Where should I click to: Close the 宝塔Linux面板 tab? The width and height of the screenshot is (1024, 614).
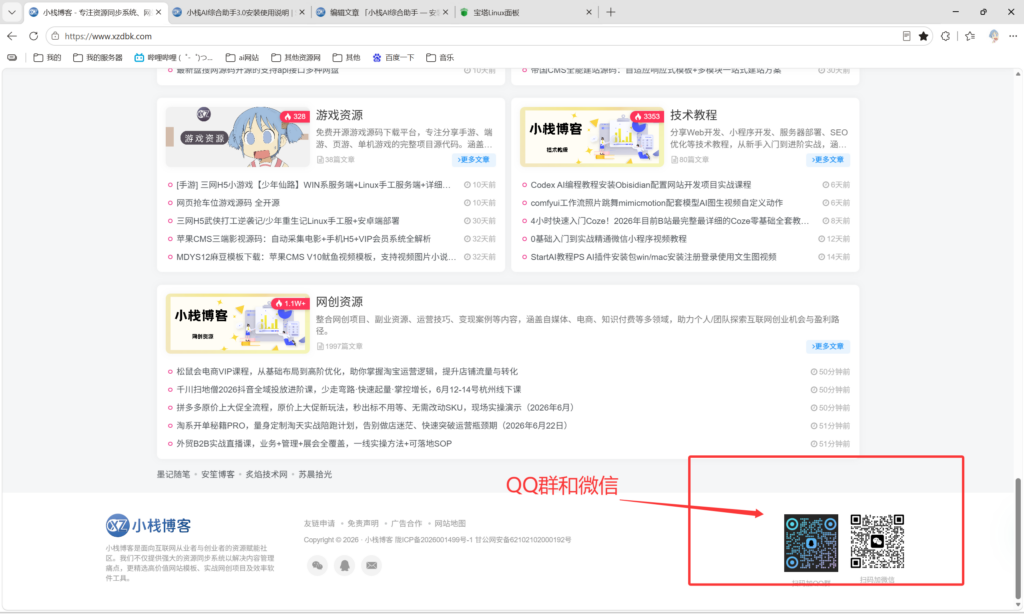[x=588, y=12]
